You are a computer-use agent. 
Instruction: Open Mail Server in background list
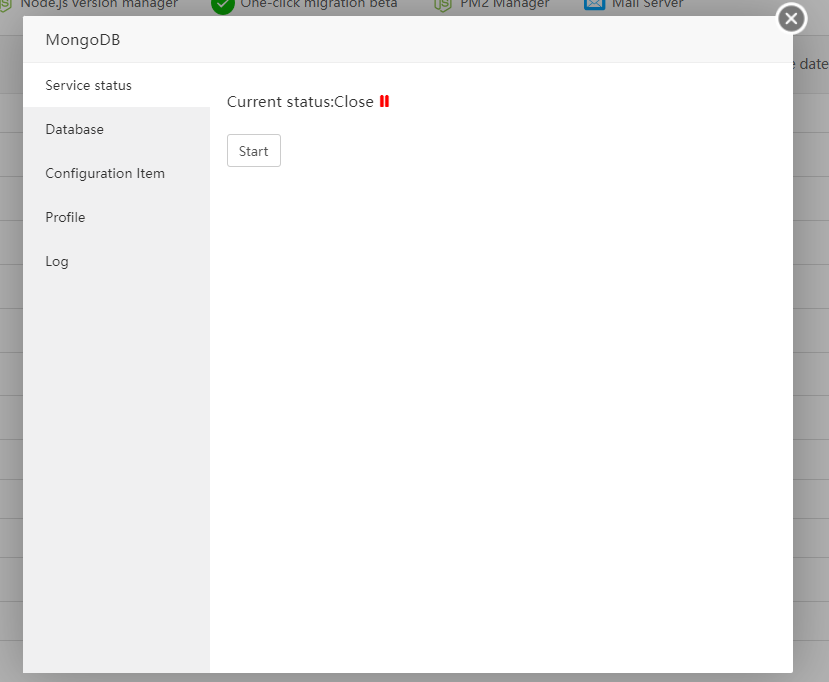click(x=648, y=5)
